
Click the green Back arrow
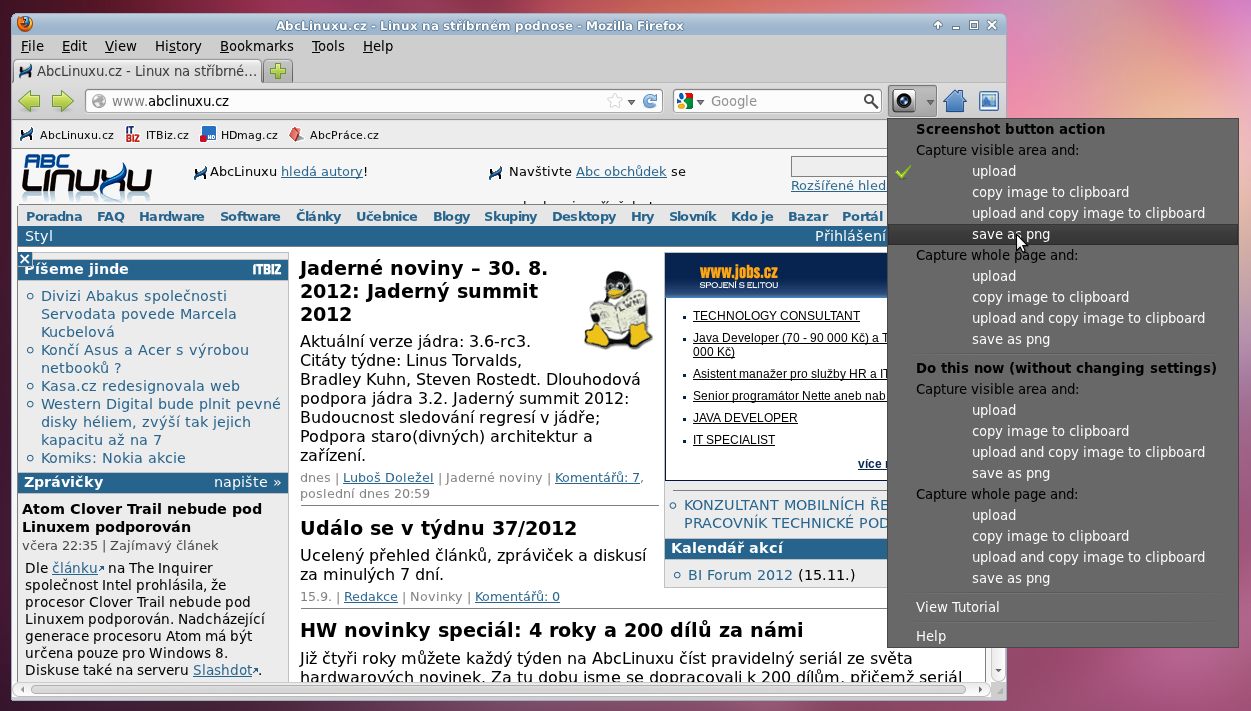click(30, 101)
